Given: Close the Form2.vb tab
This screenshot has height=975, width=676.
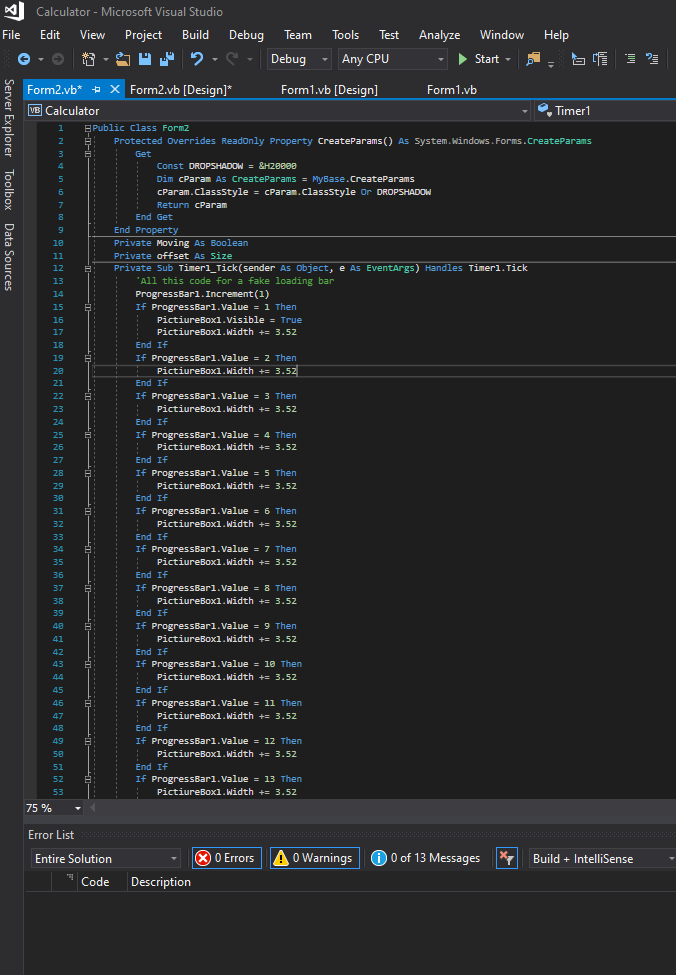Looking at the screenshot, I should [114, 90].
